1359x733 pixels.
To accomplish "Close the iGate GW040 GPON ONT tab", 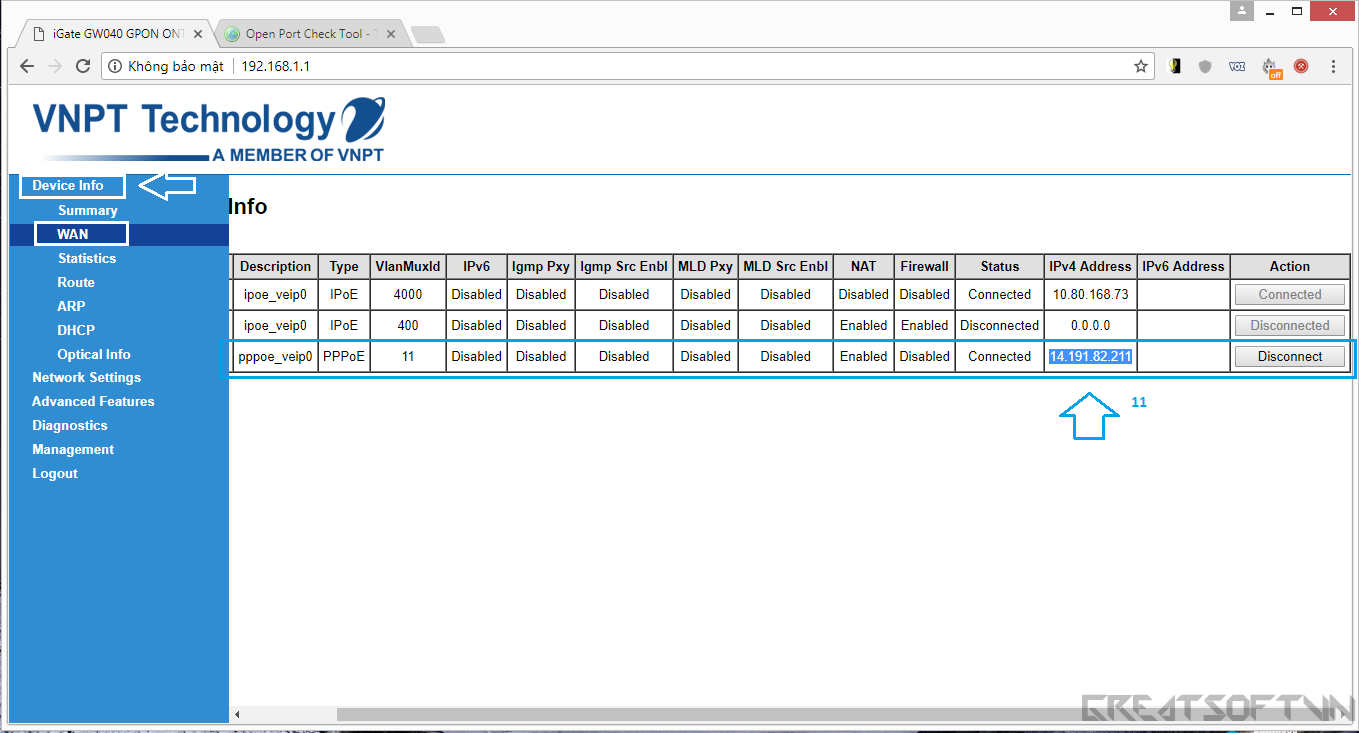I will tap(197, 34).
